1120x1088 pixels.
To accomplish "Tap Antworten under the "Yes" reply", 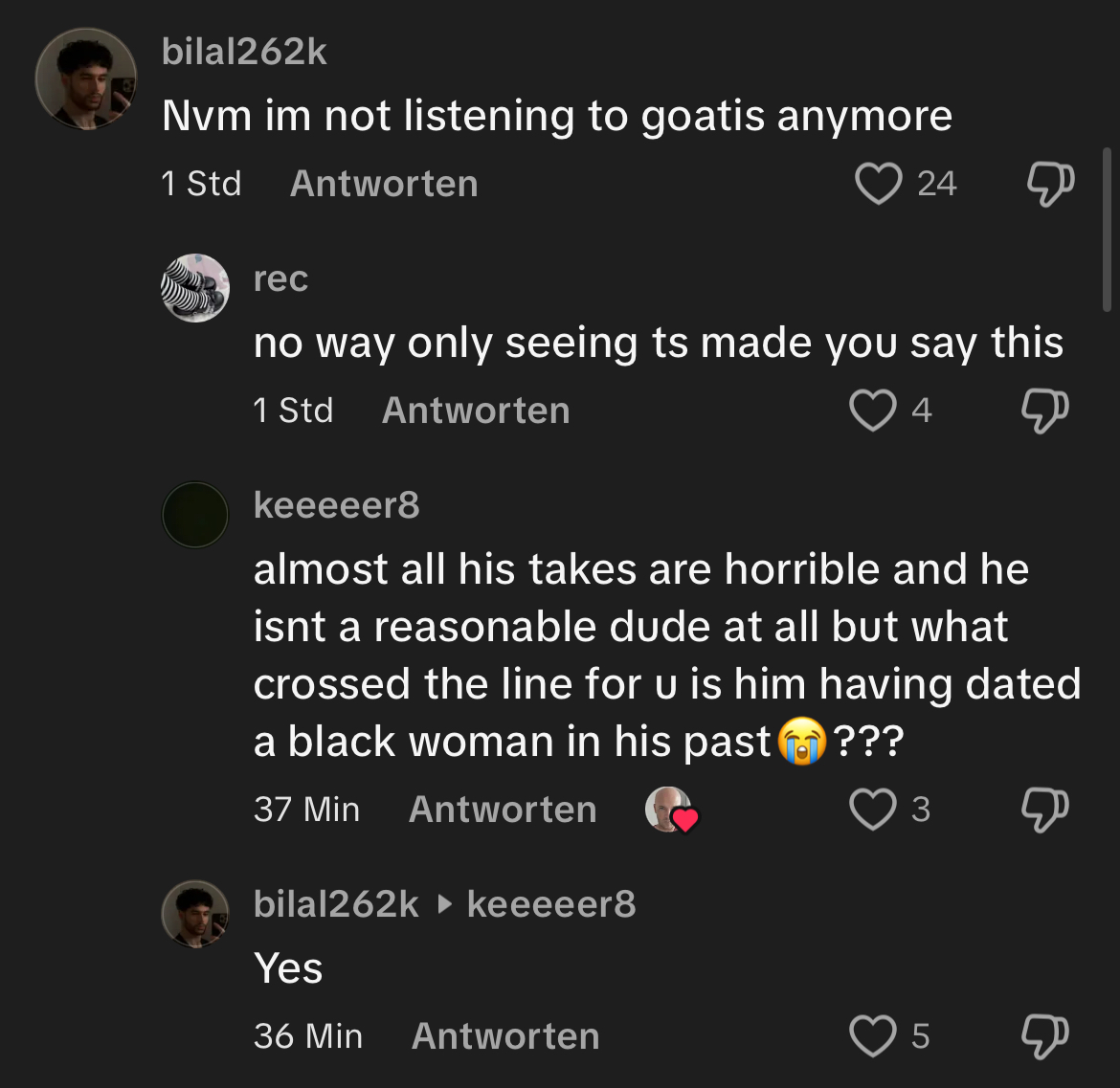I will coord(505,1036).
